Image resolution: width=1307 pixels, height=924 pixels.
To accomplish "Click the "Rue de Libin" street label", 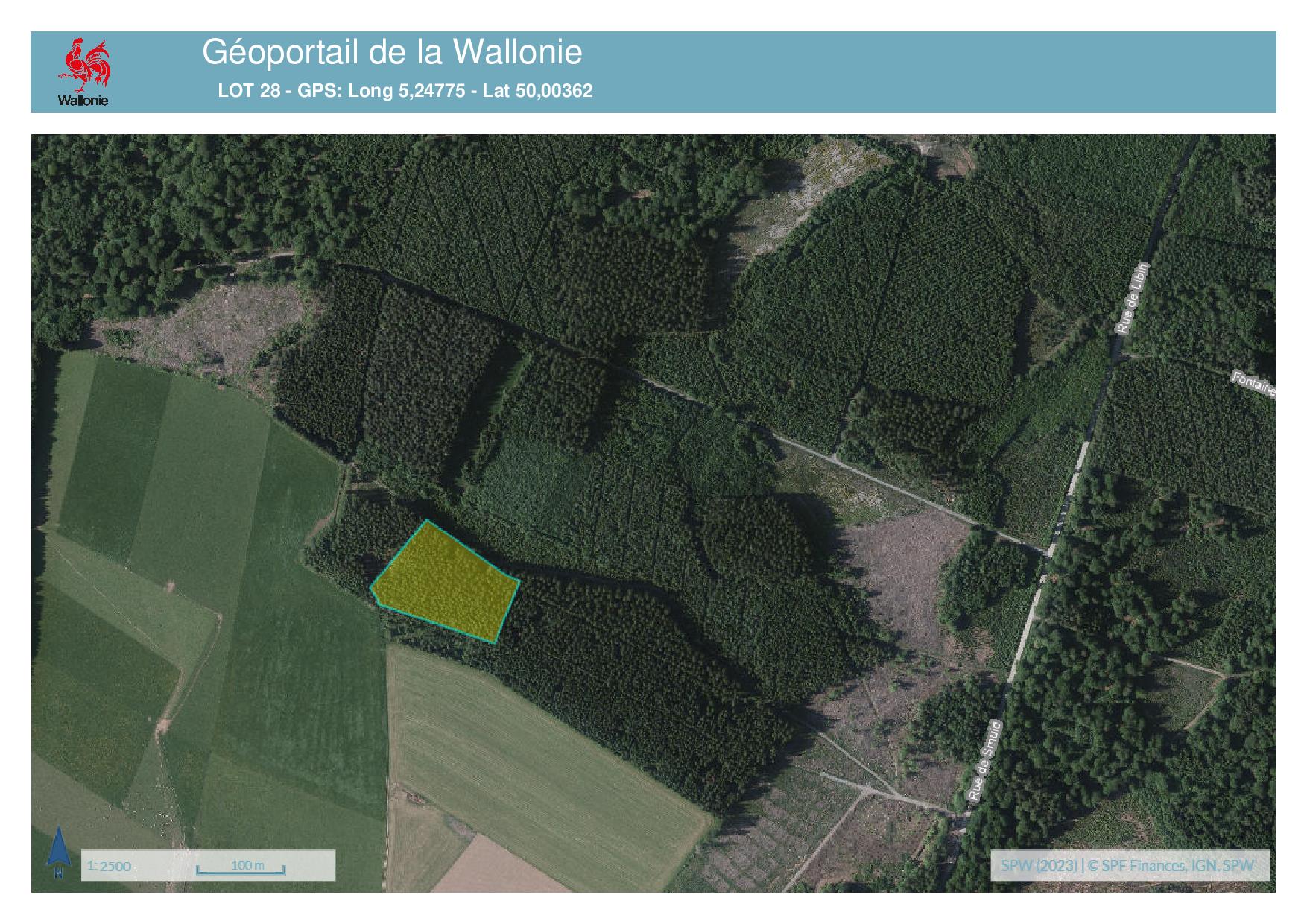I will click(x=1133, y=298).
